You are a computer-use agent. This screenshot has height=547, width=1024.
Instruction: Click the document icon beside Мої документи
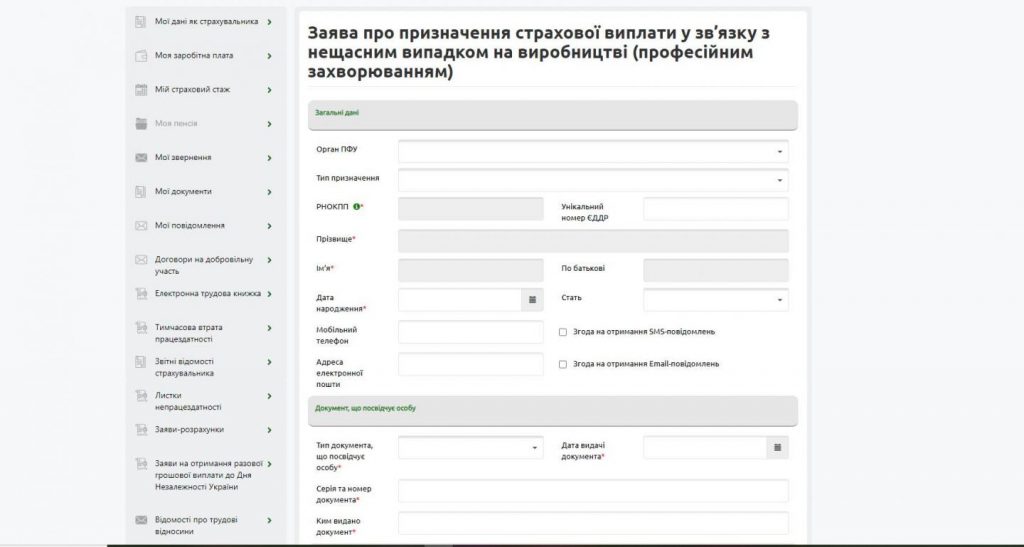click(142, 191)
